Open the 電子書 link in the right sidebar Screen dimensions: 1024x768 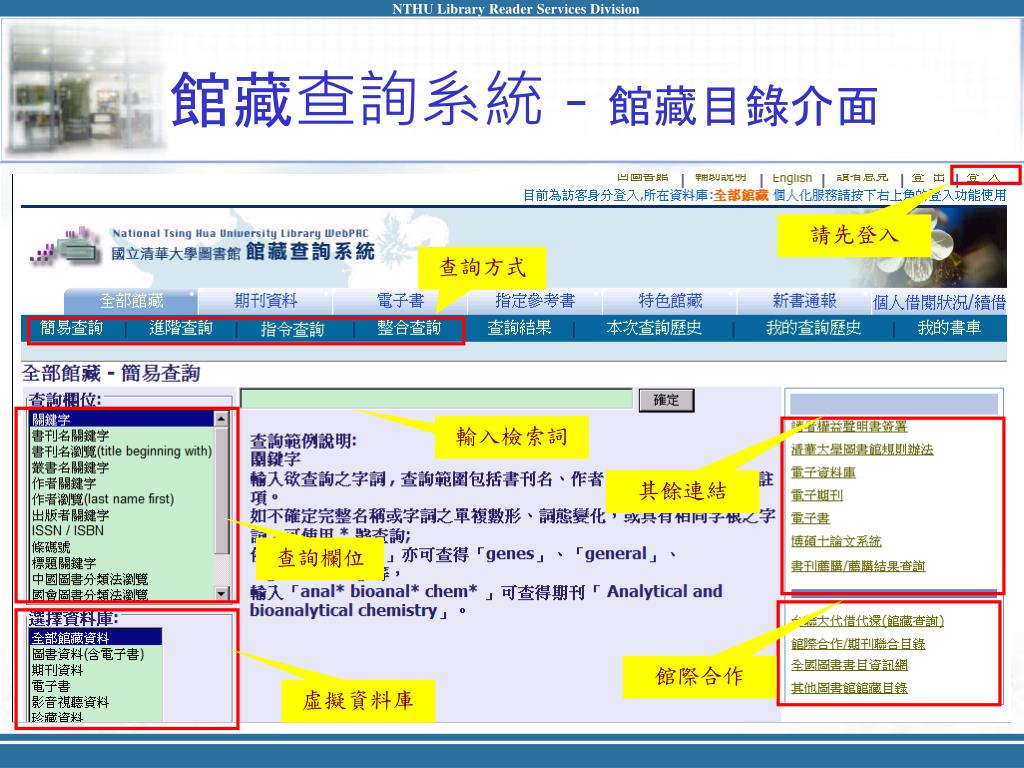(810, 518)
